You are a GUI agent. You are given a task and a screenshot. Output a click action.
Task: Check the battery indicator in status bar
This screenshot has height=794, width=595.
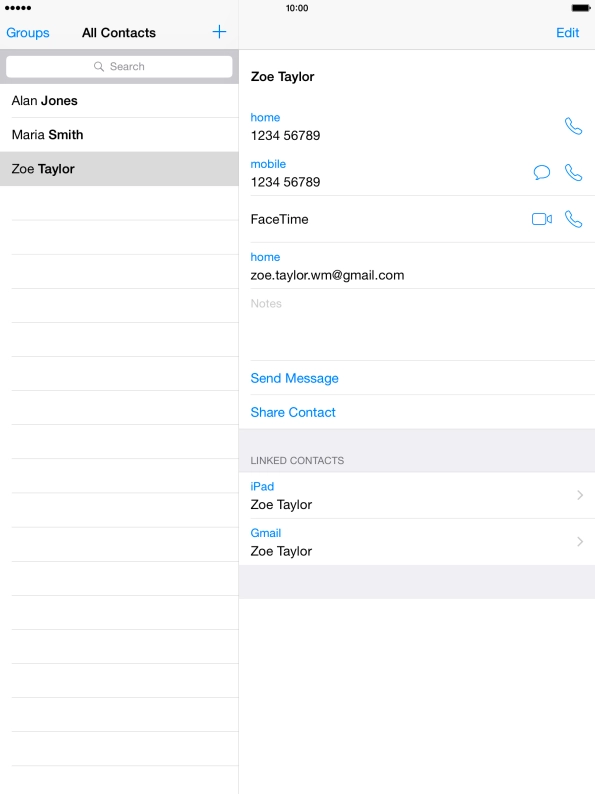tap(581, 8)
